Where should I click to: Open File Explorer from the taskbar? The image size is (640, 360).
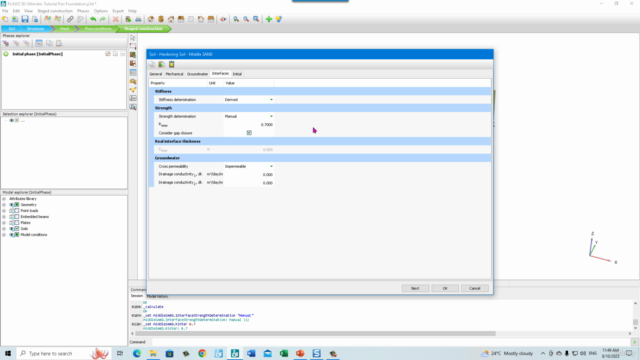pos(153,353)
